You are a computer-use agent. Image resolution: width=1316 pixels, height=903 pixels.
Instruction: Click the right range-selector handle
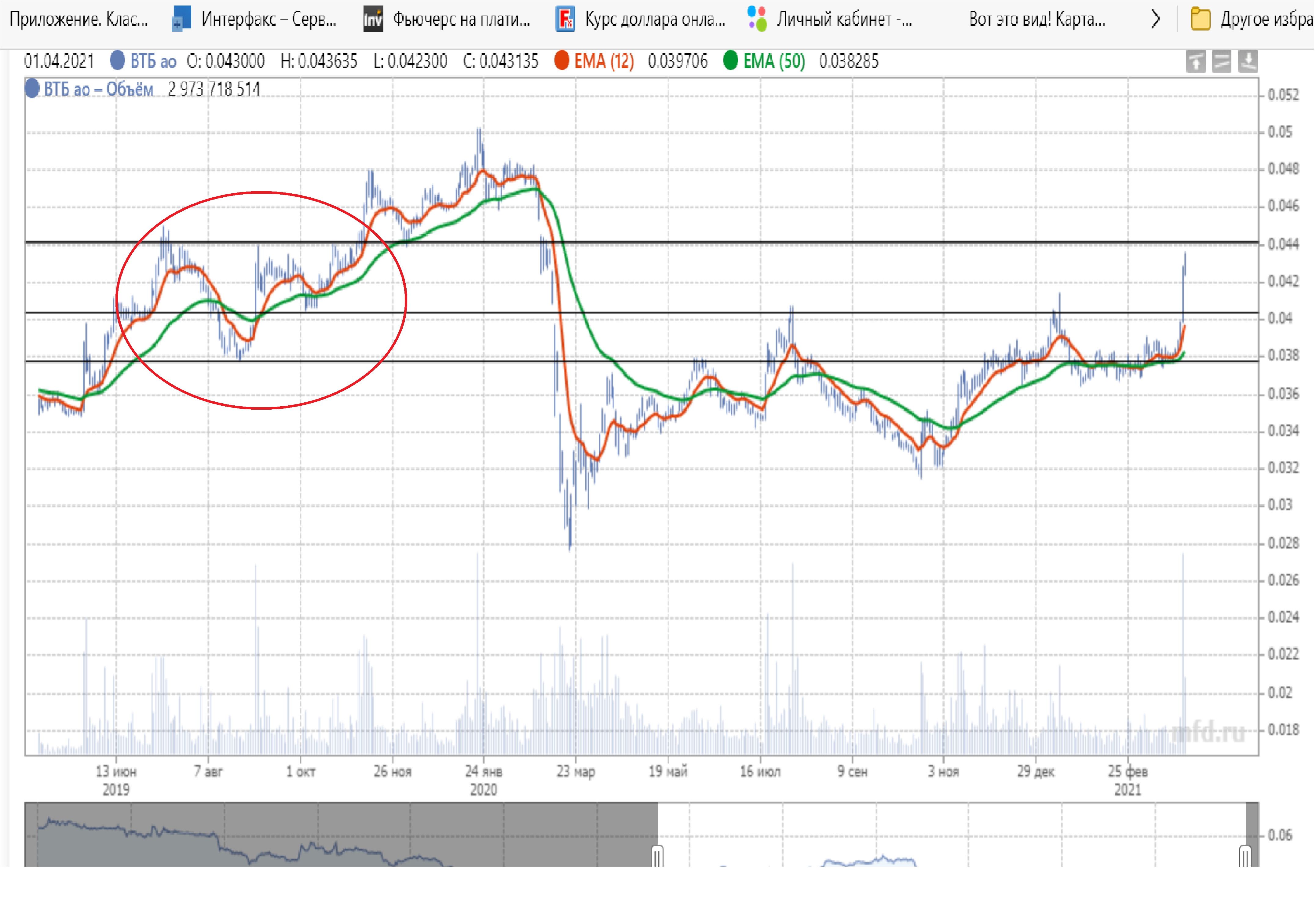[x=1245, y=856]
